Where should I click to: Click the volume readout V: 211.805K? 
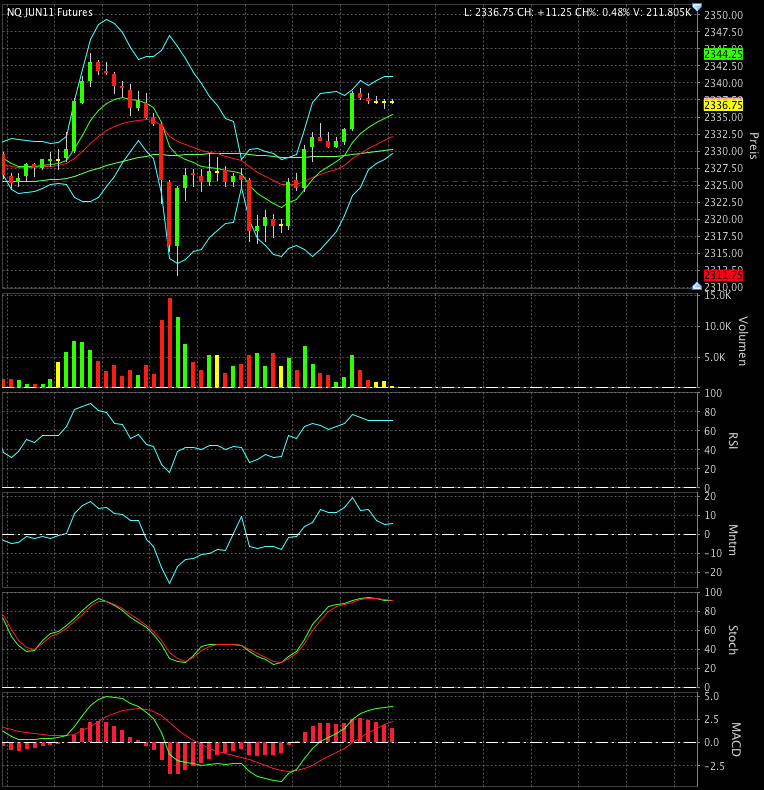tap(663, 12)
